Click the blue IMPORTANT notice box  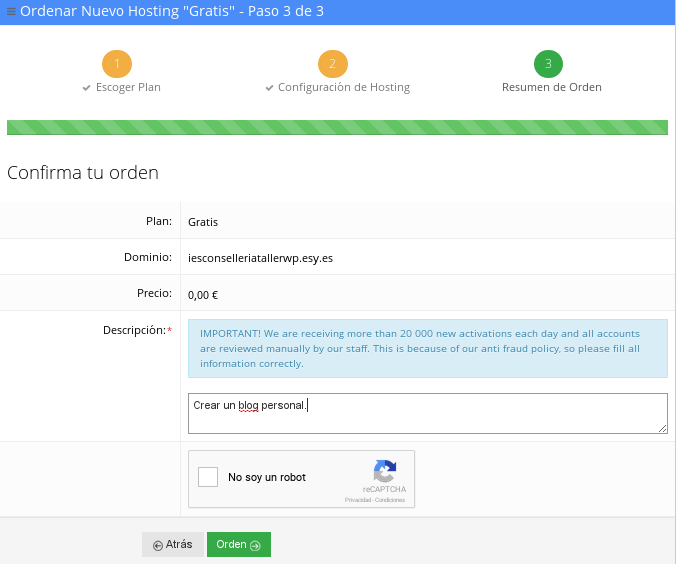pyautogui.click(x=427, y=348)
